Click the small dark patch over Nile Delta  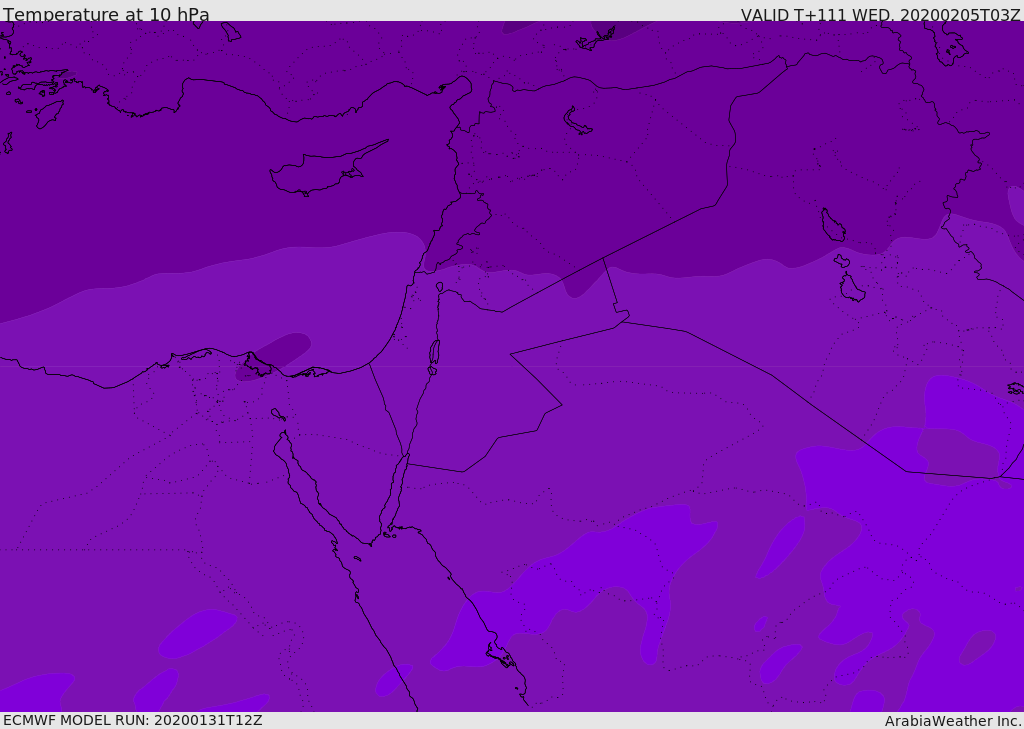[x=273, y=356]
